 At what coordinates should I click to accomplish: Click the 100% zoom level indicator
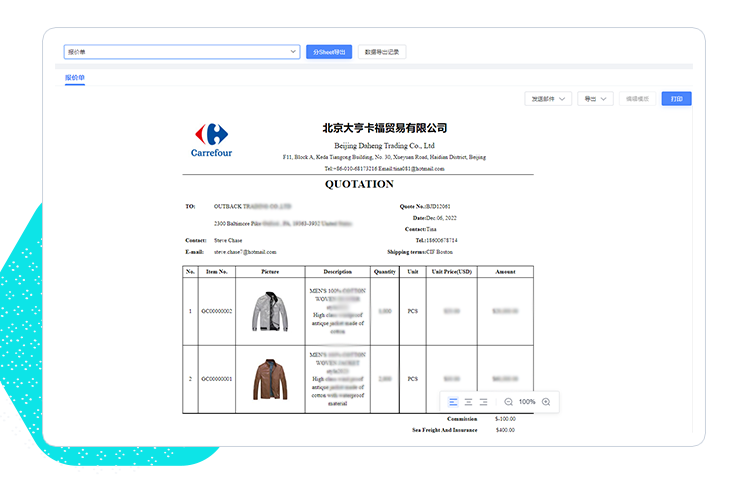[x=527, y=401]
